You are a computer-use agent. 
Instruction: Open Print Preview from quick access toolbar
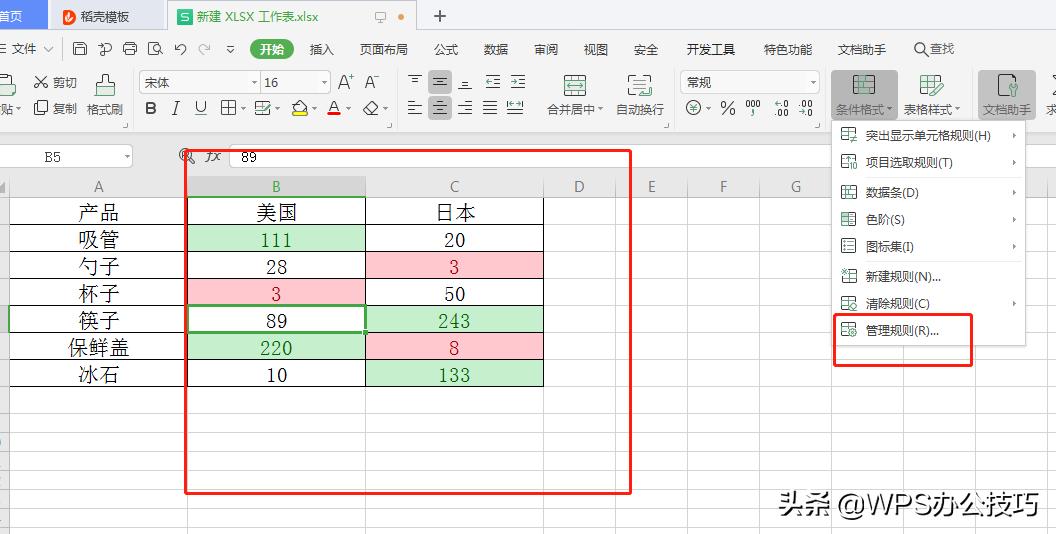coord(156,48)
